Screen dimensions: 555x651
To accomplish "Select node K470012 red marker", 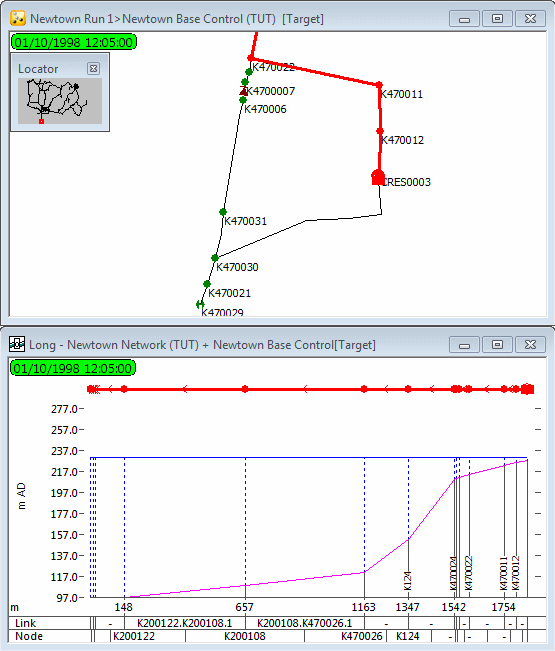I will click(x=379, y=131).
